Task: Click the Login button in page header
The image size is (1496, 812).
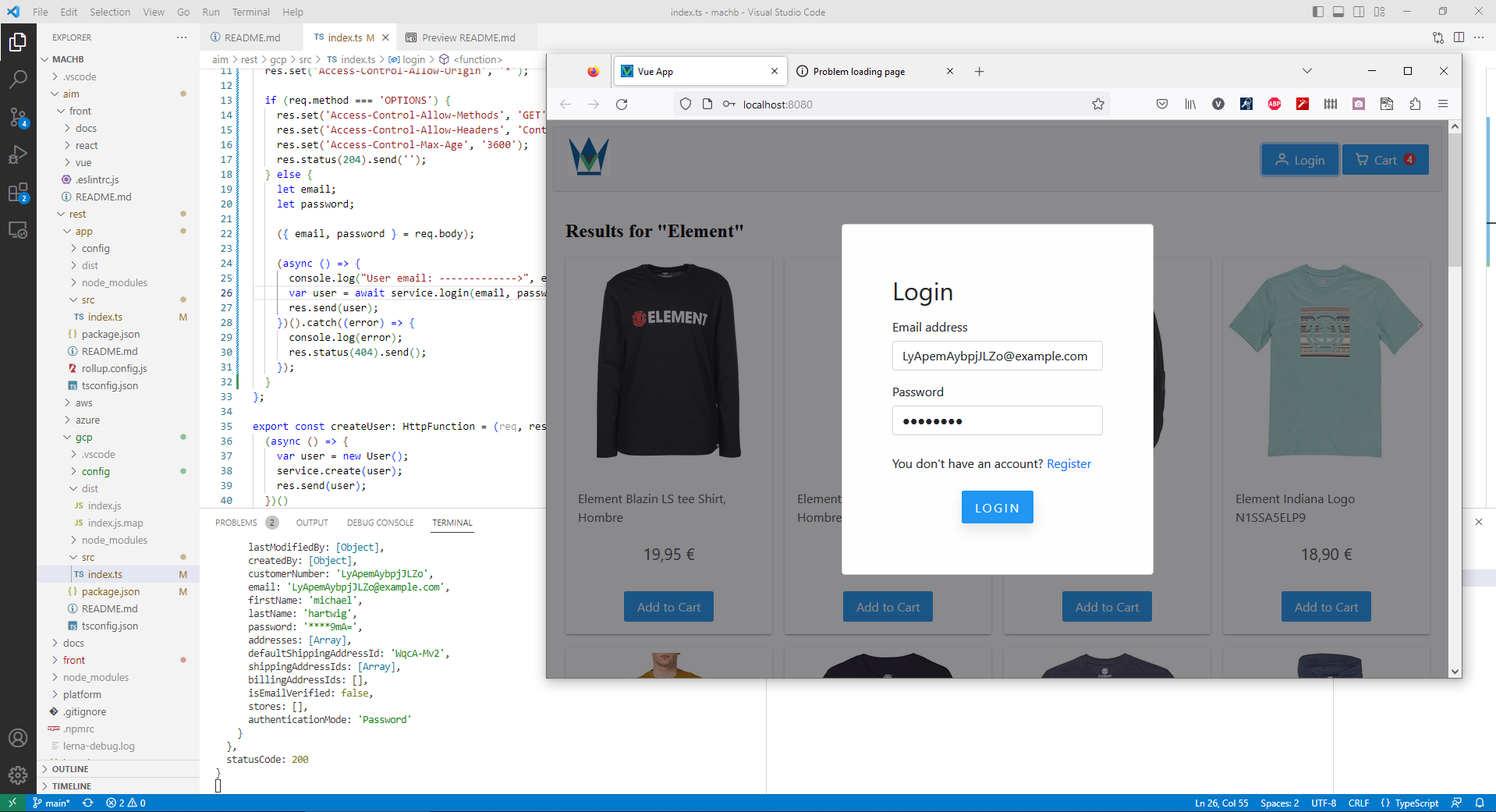Action: tap(1300, 160)
